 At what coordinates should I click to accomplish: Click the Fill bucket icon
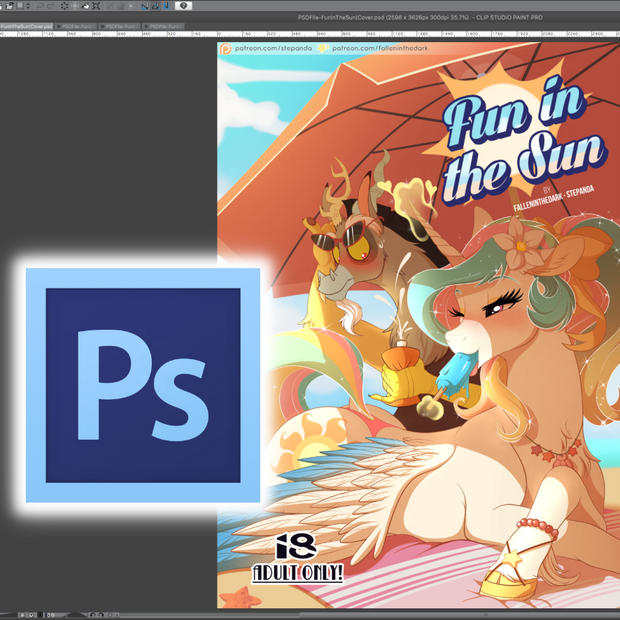(x=85, y=6)
